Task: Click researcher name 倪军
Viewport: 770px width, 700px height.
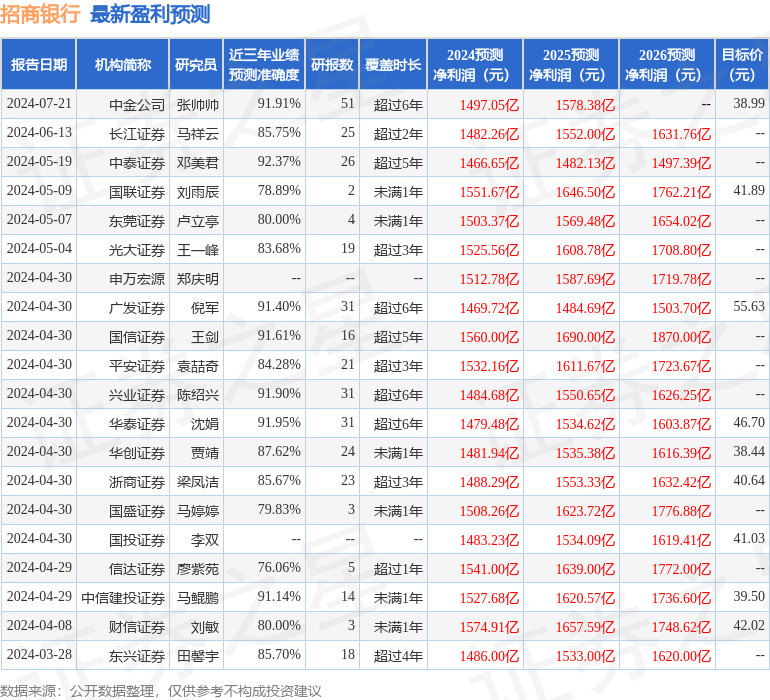Action: coord(205,308)
